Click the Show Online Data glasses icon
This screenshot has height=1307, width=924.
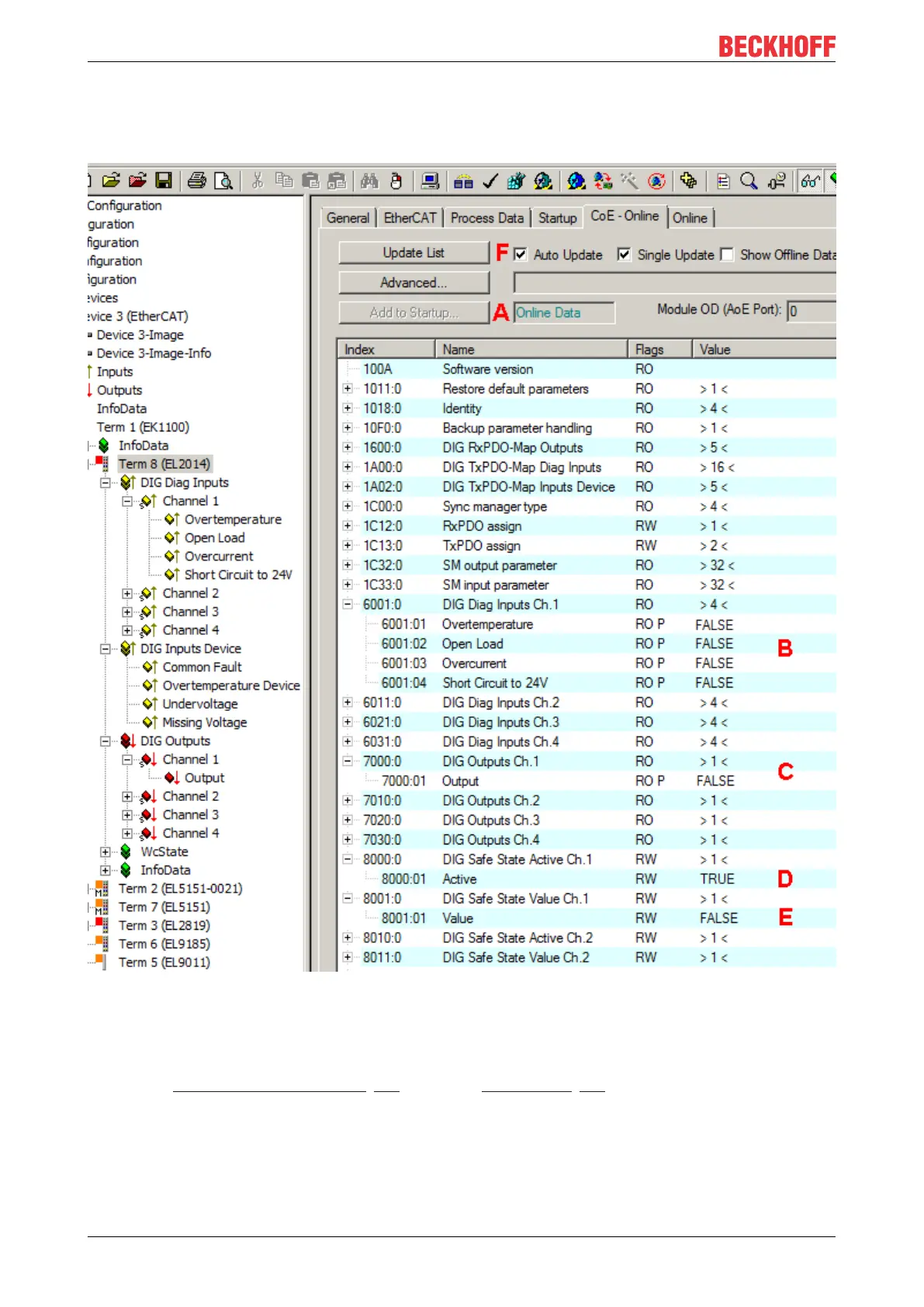pos(810,181)
